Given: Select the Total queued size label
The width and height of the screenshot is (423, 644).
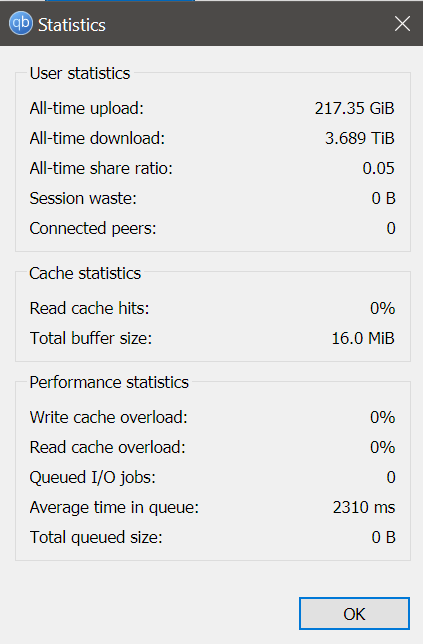Looking at the screenshot, I should (x=96, y=537).
